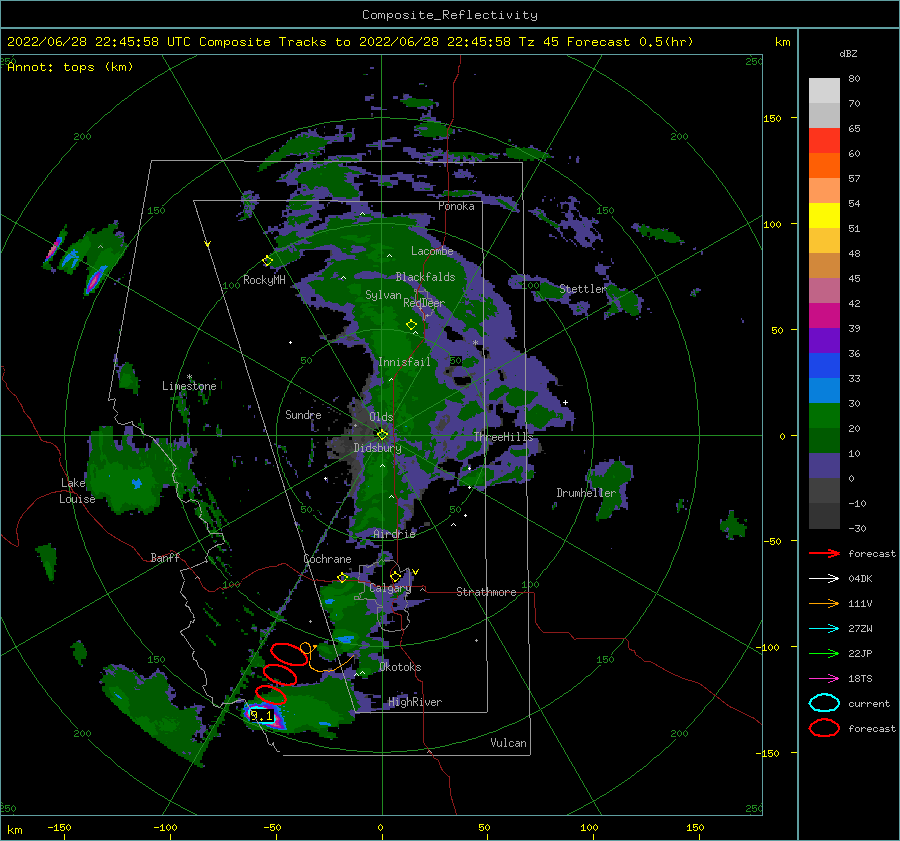This screenshot has width=900, height=841.
Task: Click the green 22JP arrow in legend
Action: [x=824, y=653]
